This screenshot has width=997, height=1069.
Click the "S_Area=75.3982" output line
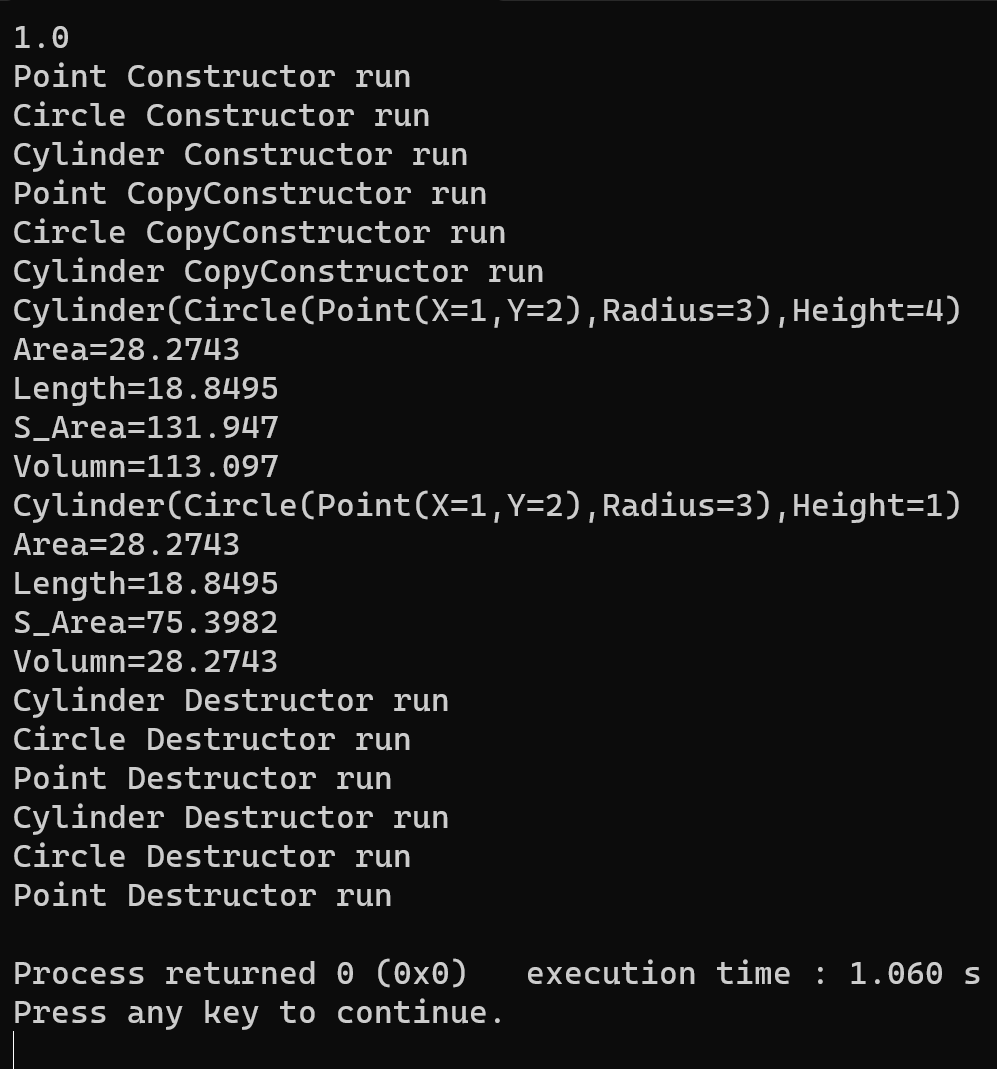coord(145,623)
